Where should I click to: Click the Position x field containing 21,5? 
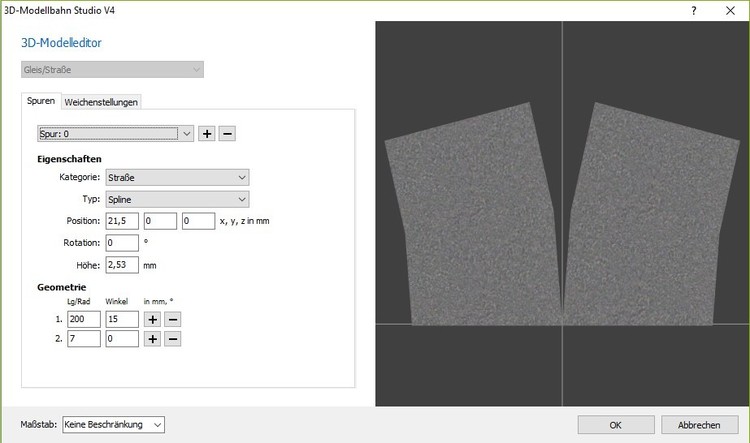(x=122, y=221)
